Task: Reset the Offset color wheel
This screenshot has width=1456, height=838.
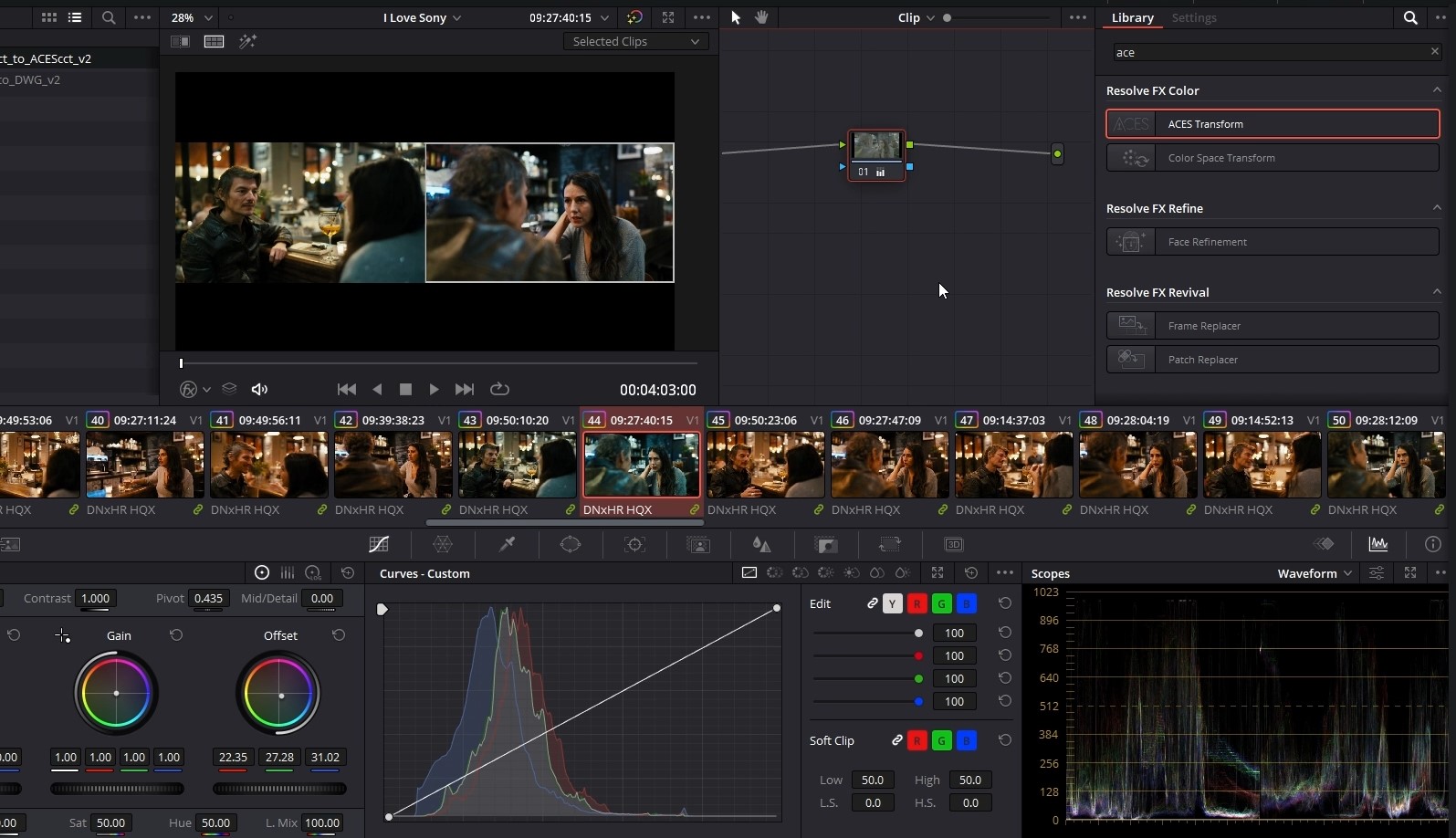Action: coord(339,634)
